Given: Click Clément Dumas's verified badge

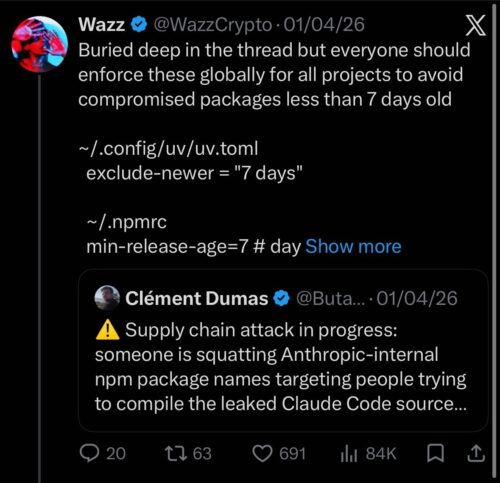Looking at the screenshot, I should click(282, 298).
